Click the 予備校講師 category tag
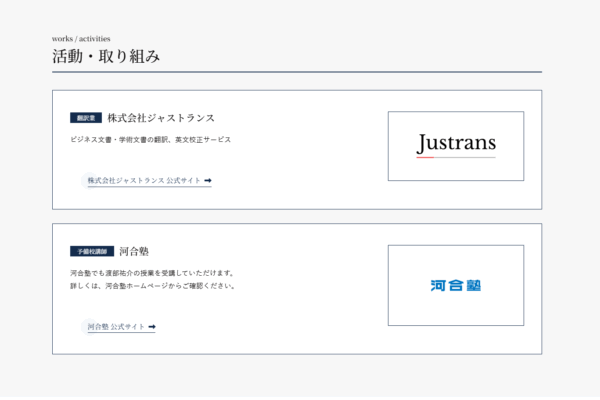600x400 pixels. [92, 251]
